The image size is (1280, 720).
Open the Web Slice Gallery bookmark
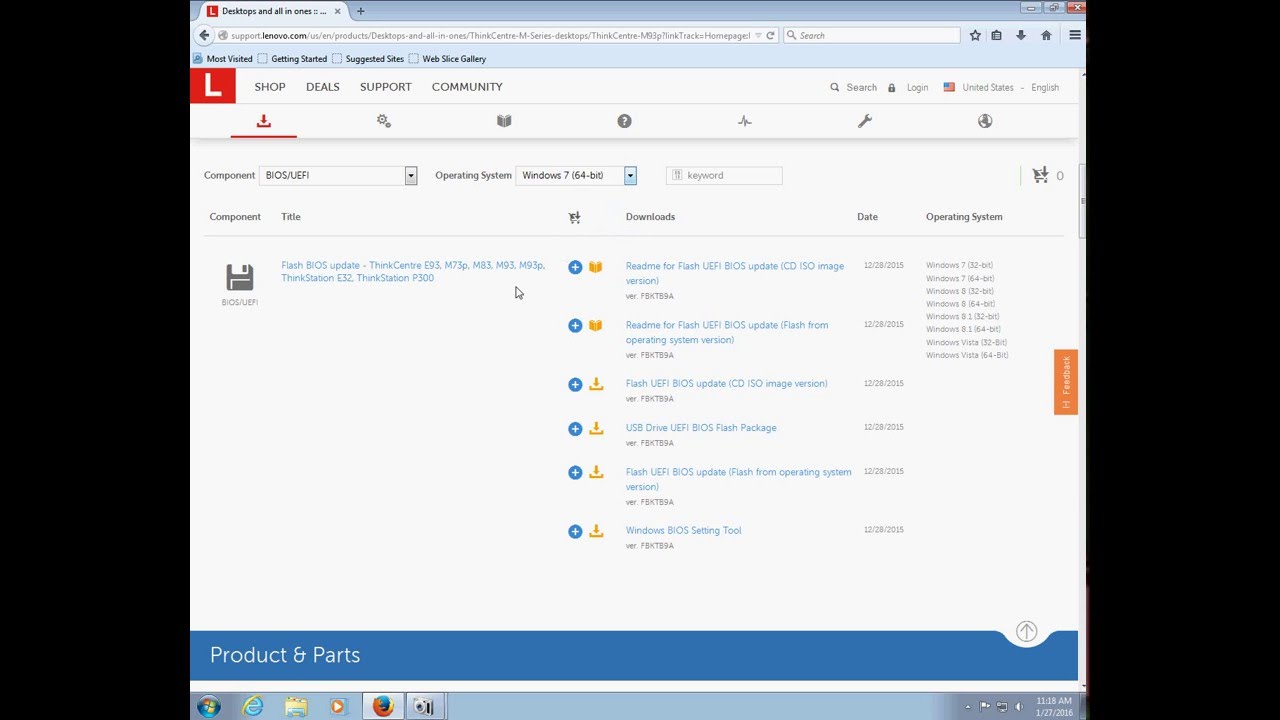[x=447, y=59]
